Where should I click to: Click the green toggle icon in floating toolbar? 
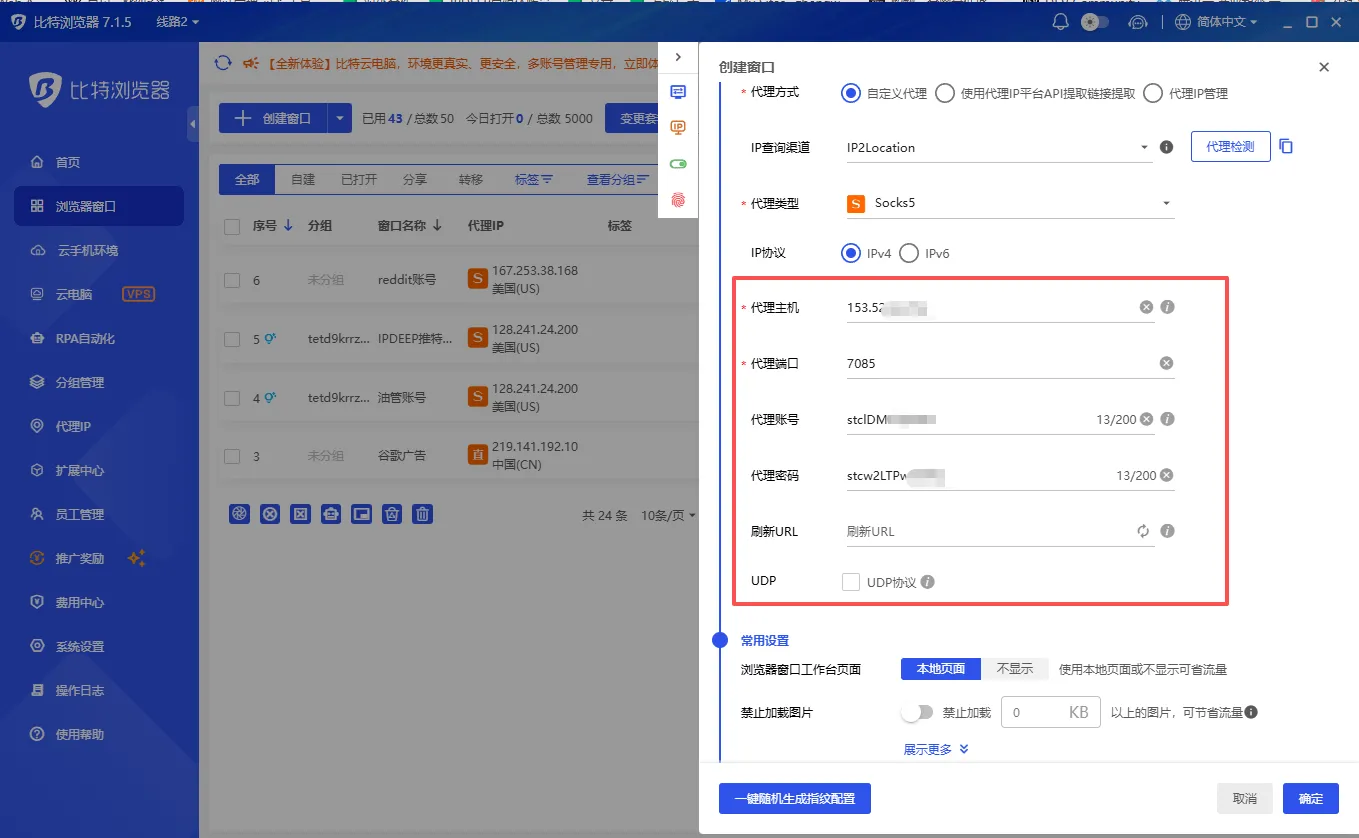(x=678, y=163)
